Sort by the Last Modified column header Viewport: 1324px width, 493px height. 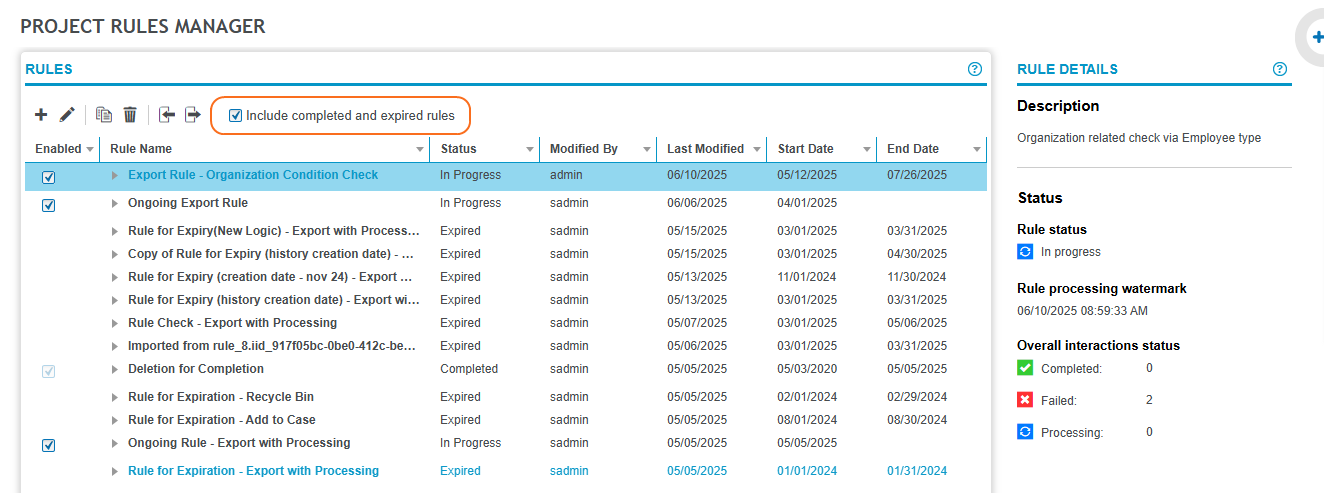(705, 149)
